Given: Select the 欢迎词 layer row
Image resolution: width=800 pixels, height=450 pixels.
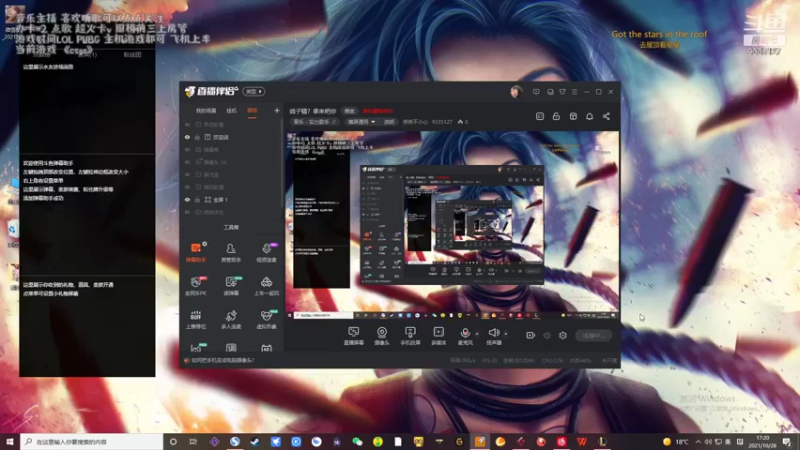Looking at the screenshot, I should pos(231,137).
